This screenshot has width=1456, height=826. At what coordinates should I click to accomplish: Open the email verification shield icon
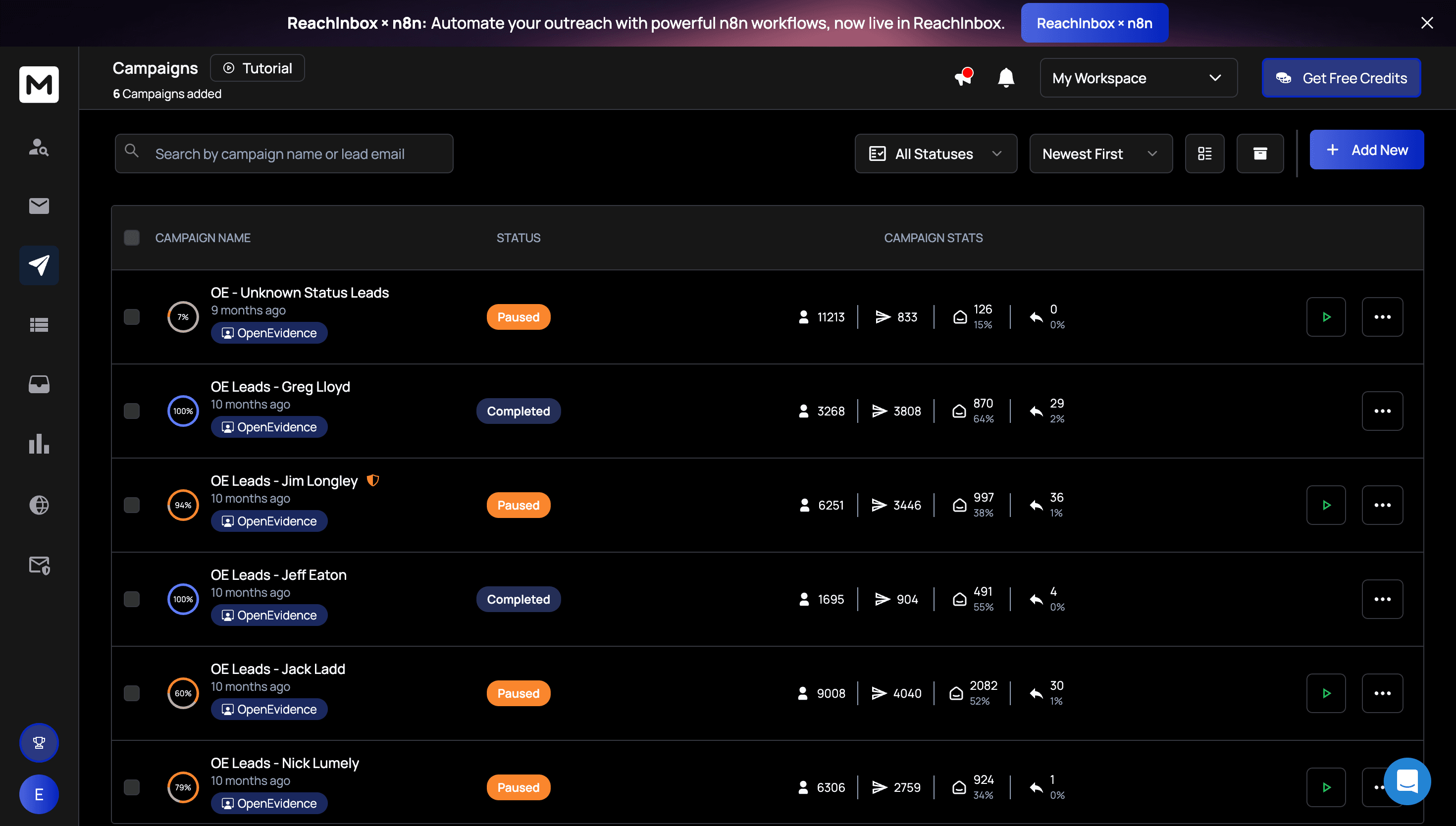click(x=39, y=565)
